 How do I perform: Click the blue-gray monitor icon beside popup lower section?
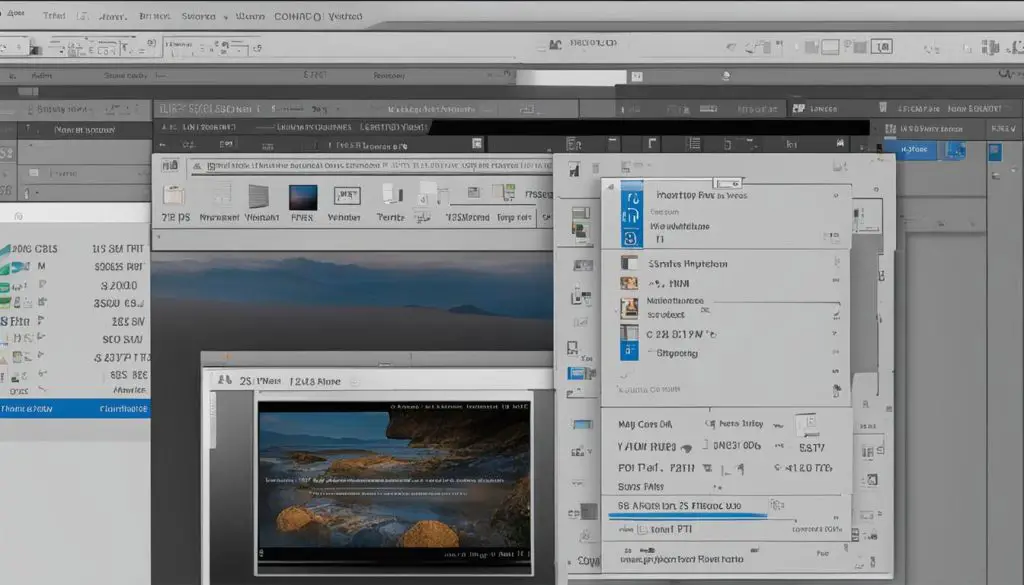tap(582, 424)
